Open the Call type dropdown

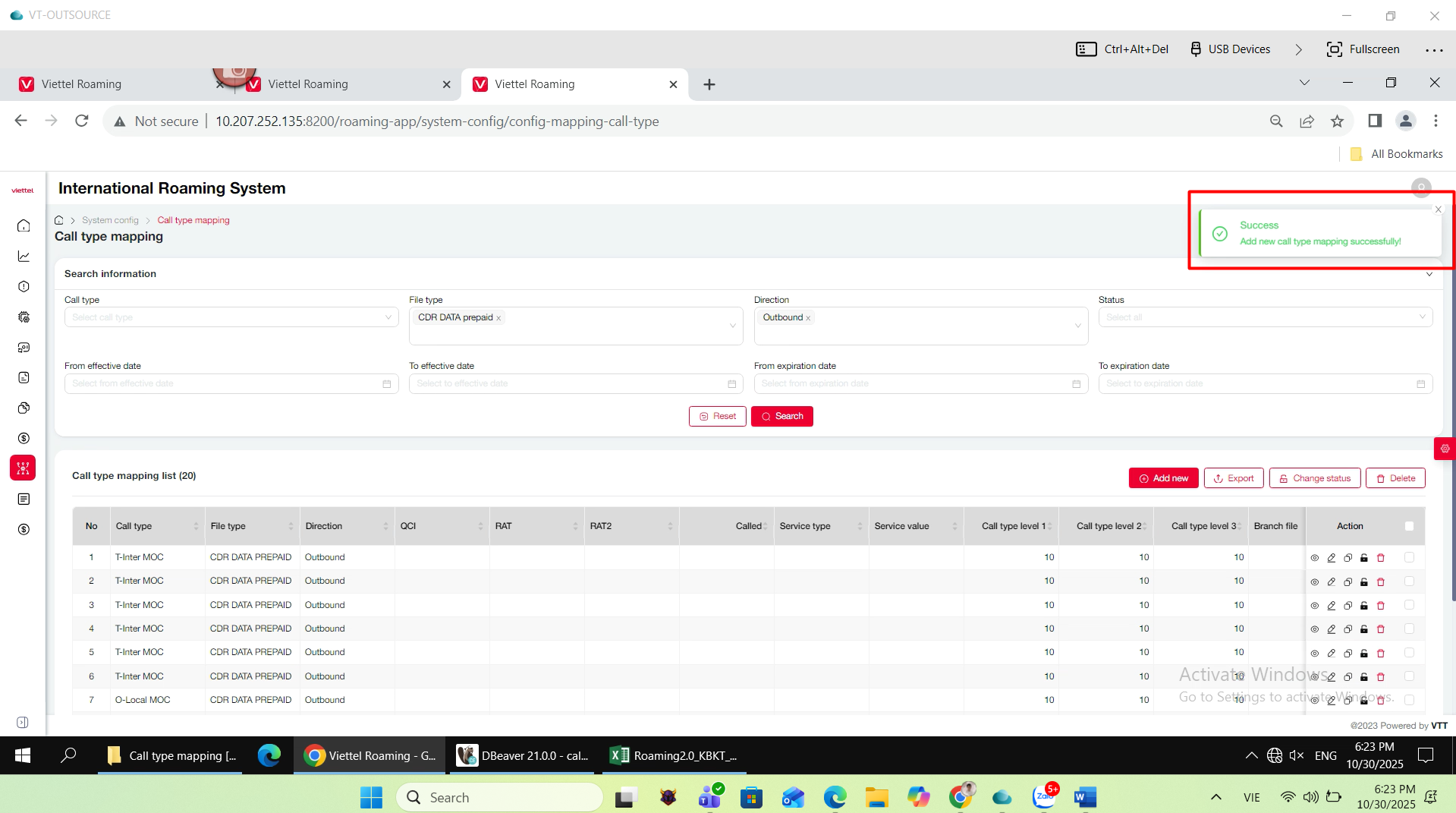(231, 317)
